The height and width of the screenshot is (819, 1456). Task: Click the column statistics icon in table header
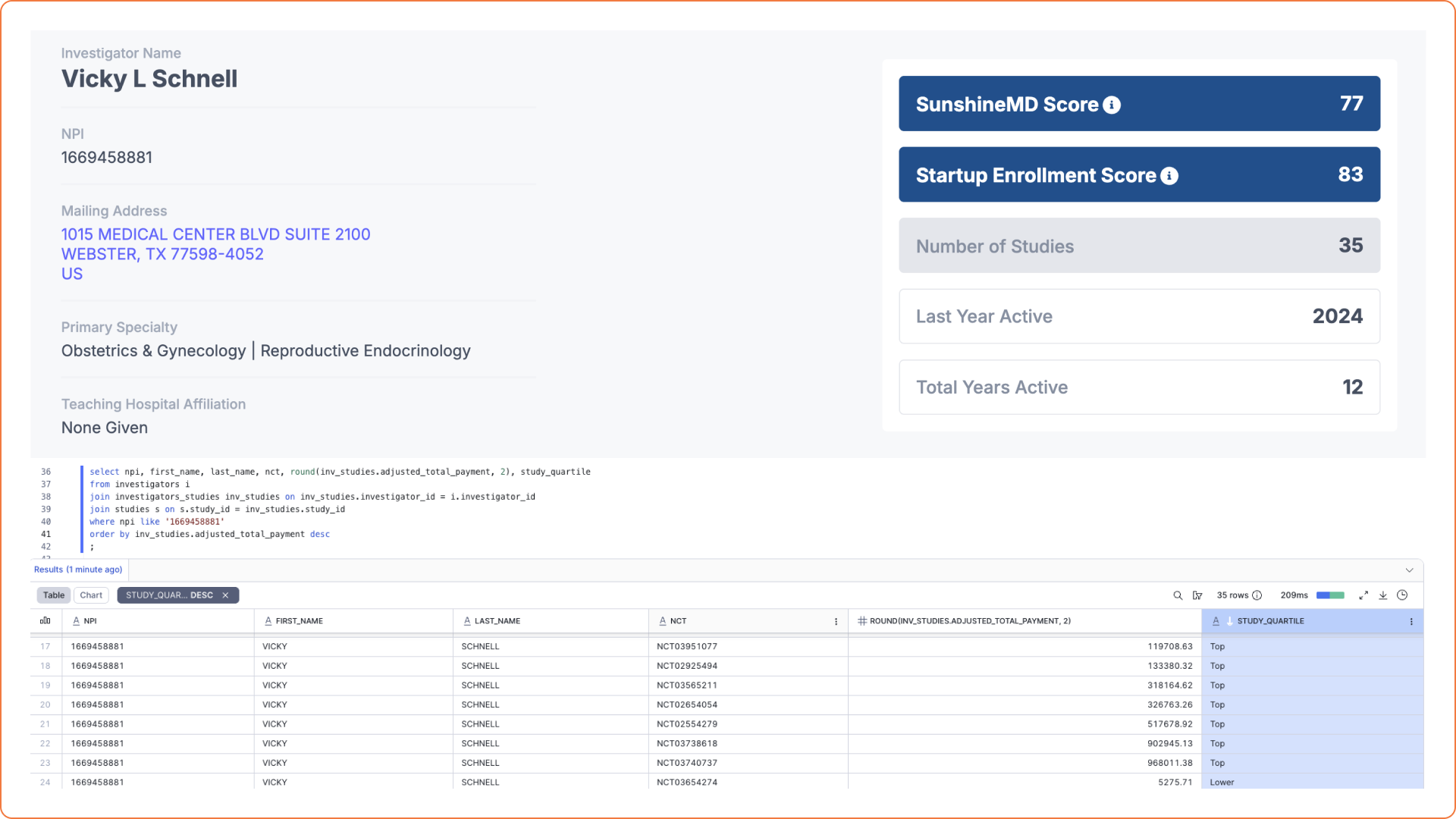click(x=45, y=621)
